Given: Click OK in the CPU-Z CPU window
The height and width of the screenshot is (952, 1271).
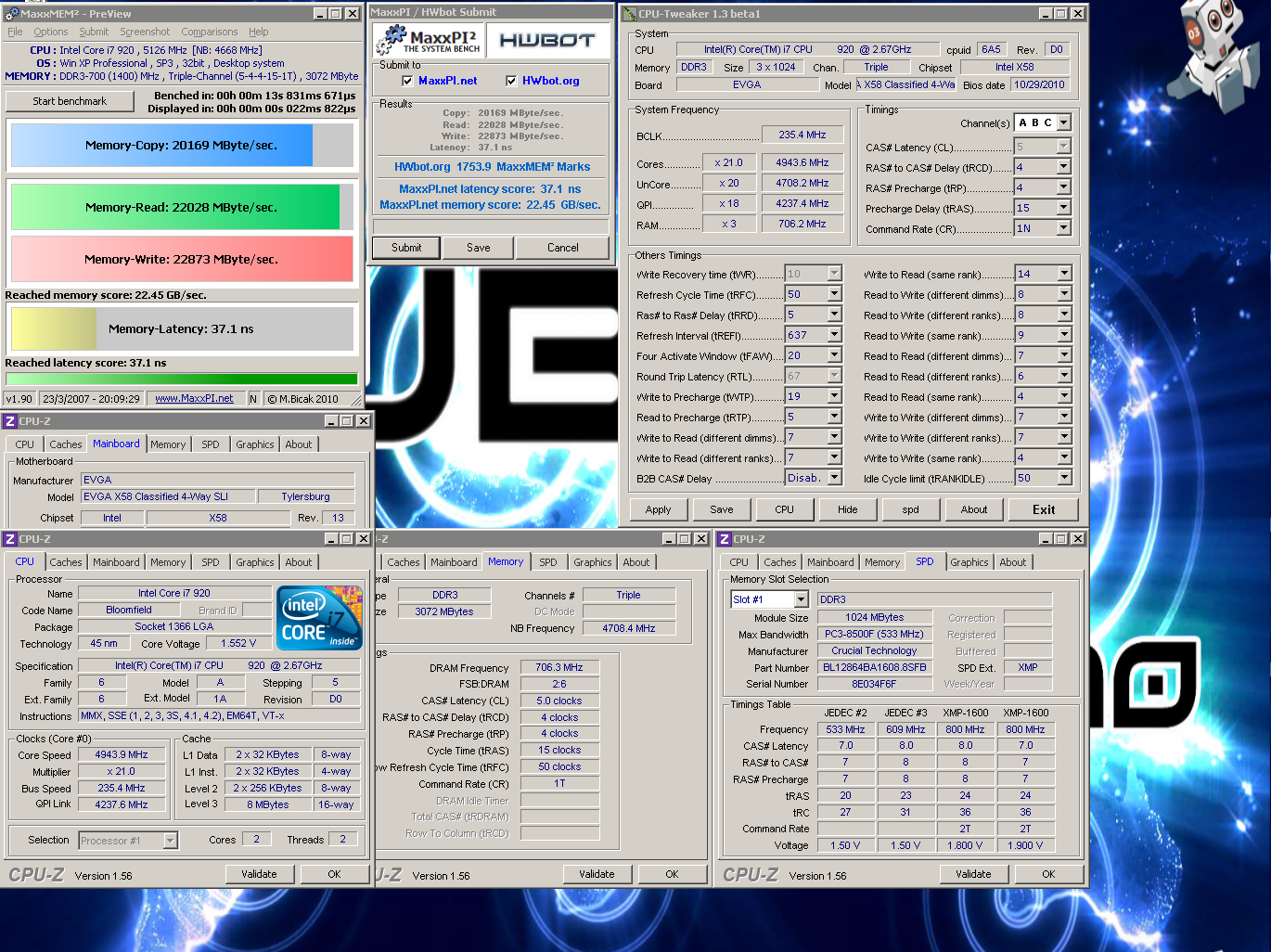Looking at the screenshot, I should point(334,874).
